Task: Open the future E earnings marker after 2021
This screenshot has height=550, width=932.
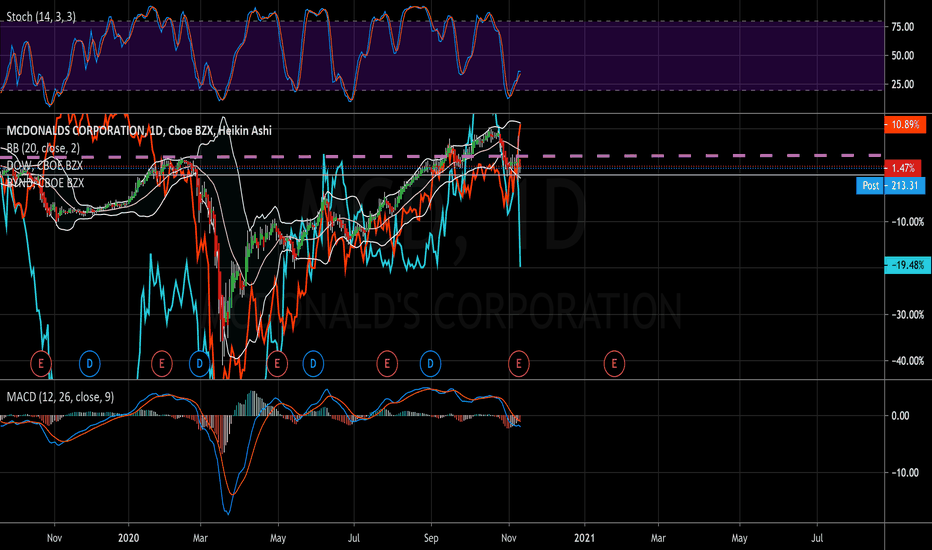Action: (x=615, y=363)
